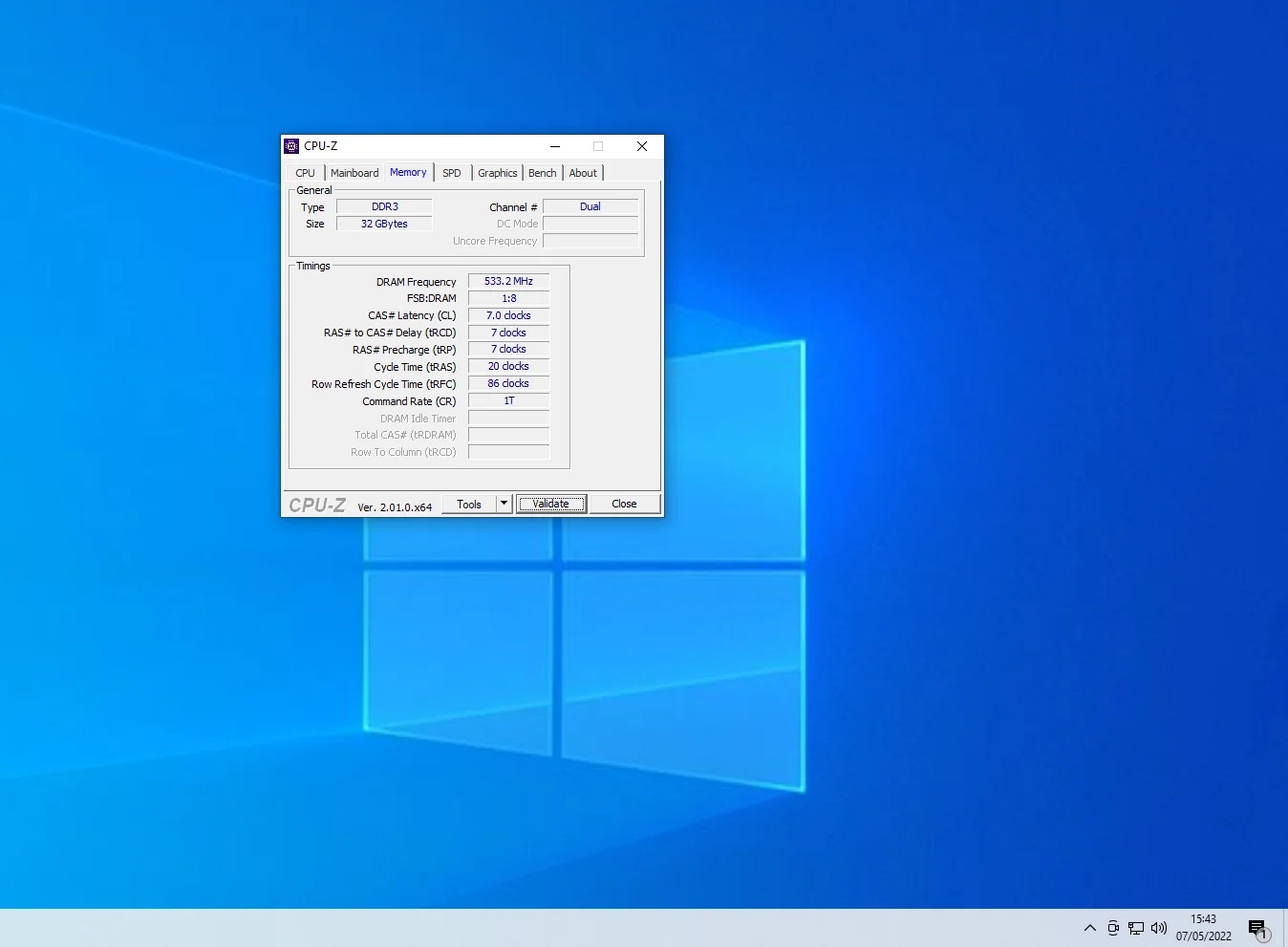Open the Bench tab
Screen dimensions: 1288x947
coord(542,173)
